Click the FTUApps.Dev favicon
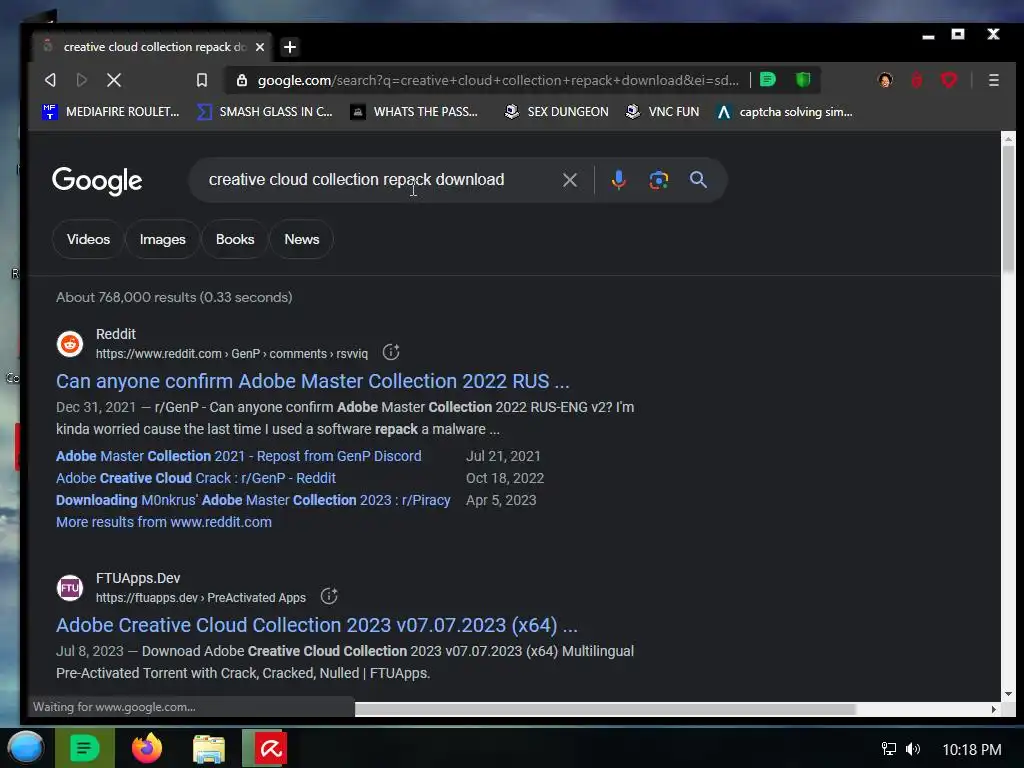 pos(70,588)
